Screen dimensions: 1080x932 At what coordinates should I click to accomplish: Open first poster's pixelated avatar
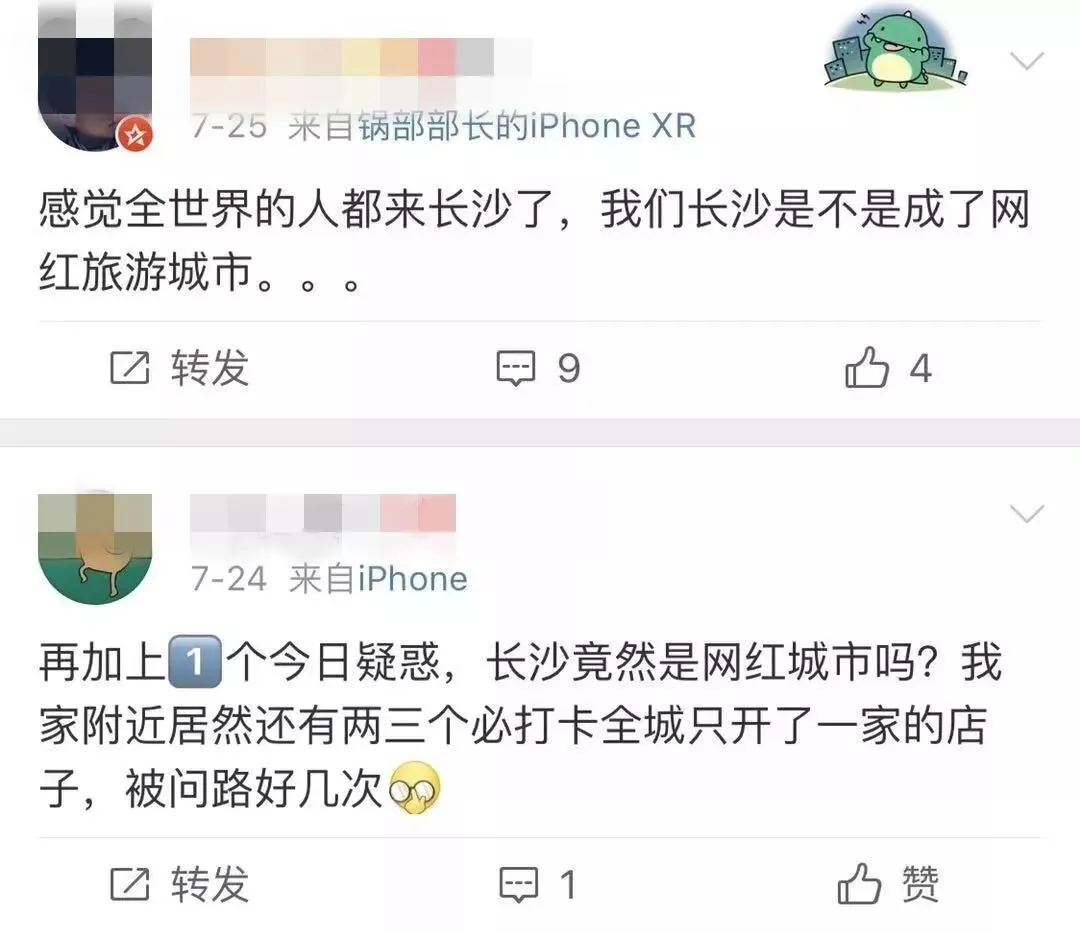(95, 77)
